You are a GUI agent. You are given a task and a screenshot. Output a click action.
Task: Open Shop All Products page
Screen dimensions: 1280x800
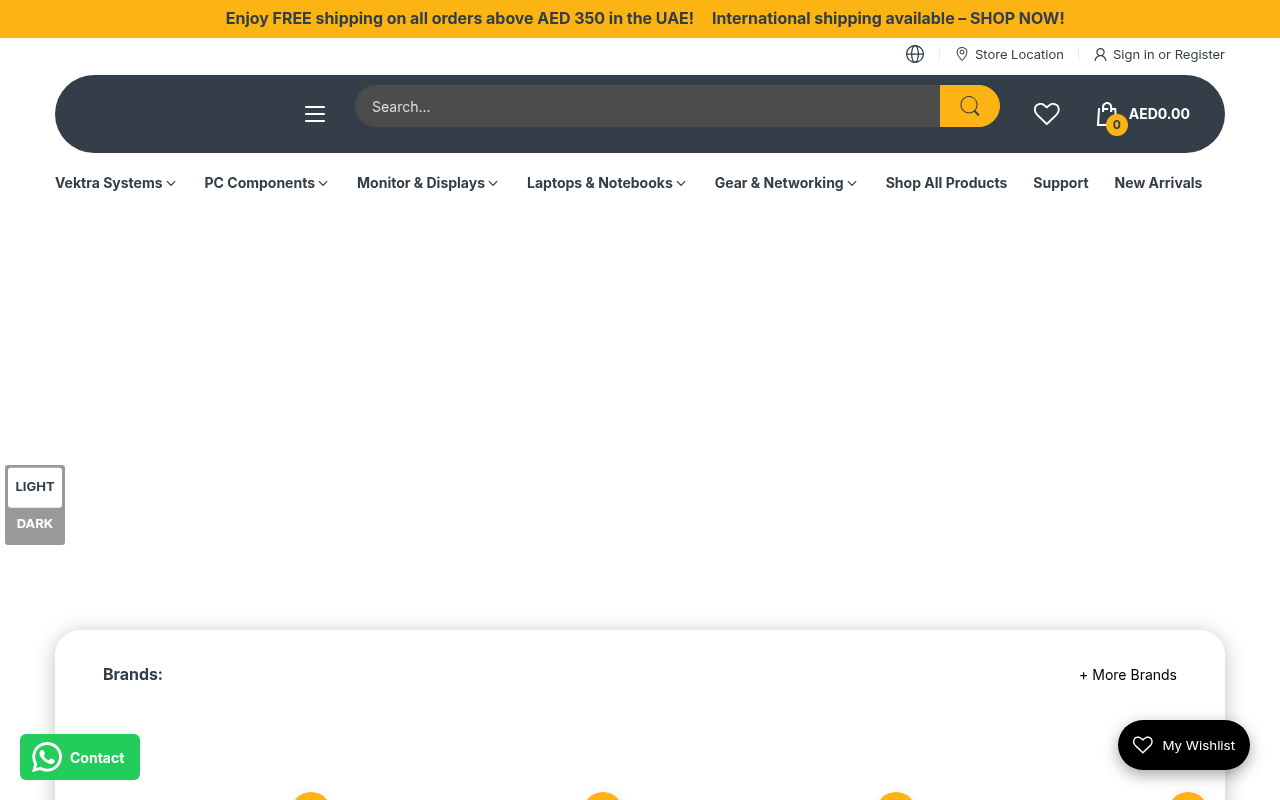pyautogui.click(x=946, y=183)
